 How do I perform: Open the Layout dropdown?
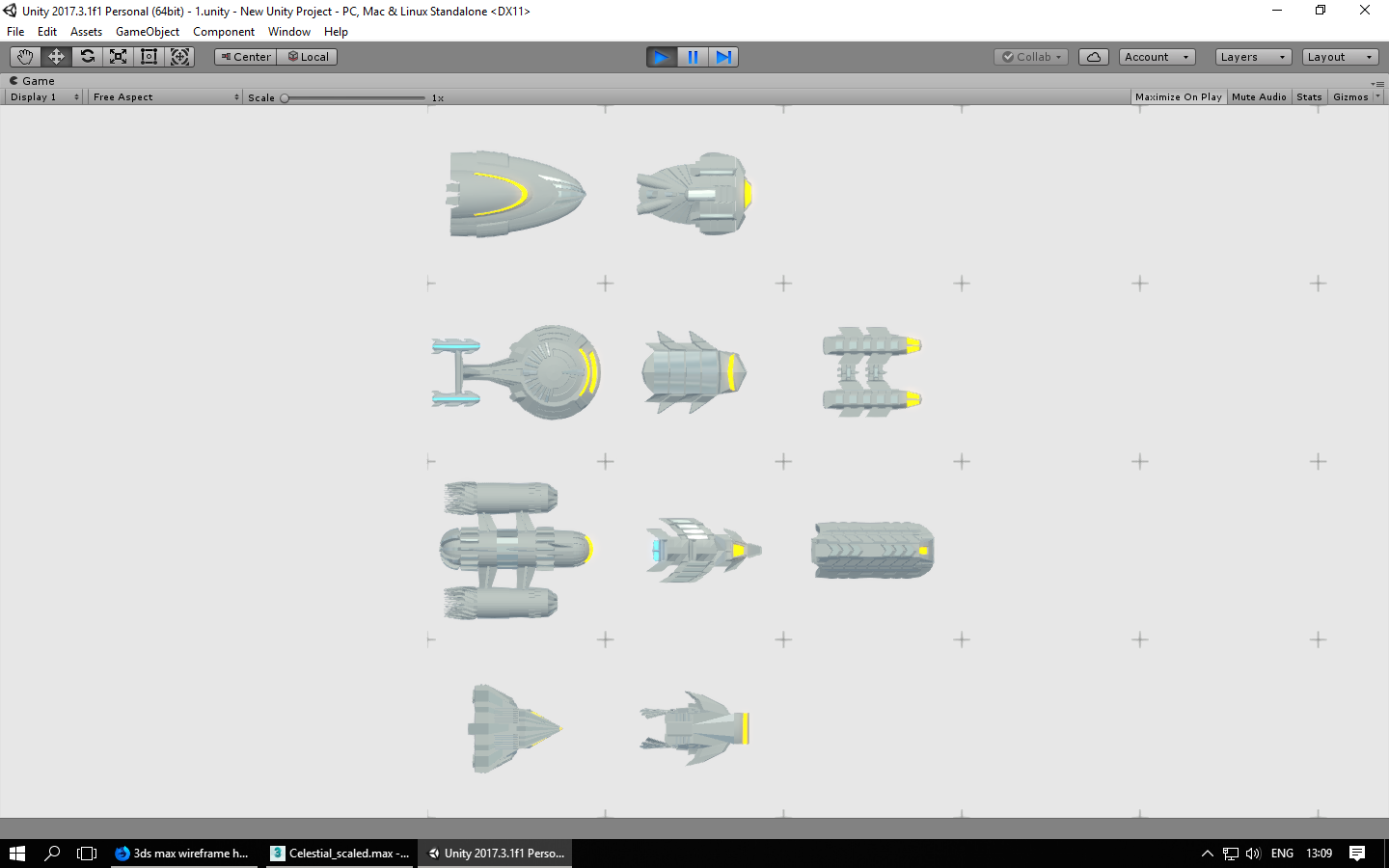point(1341,57)
